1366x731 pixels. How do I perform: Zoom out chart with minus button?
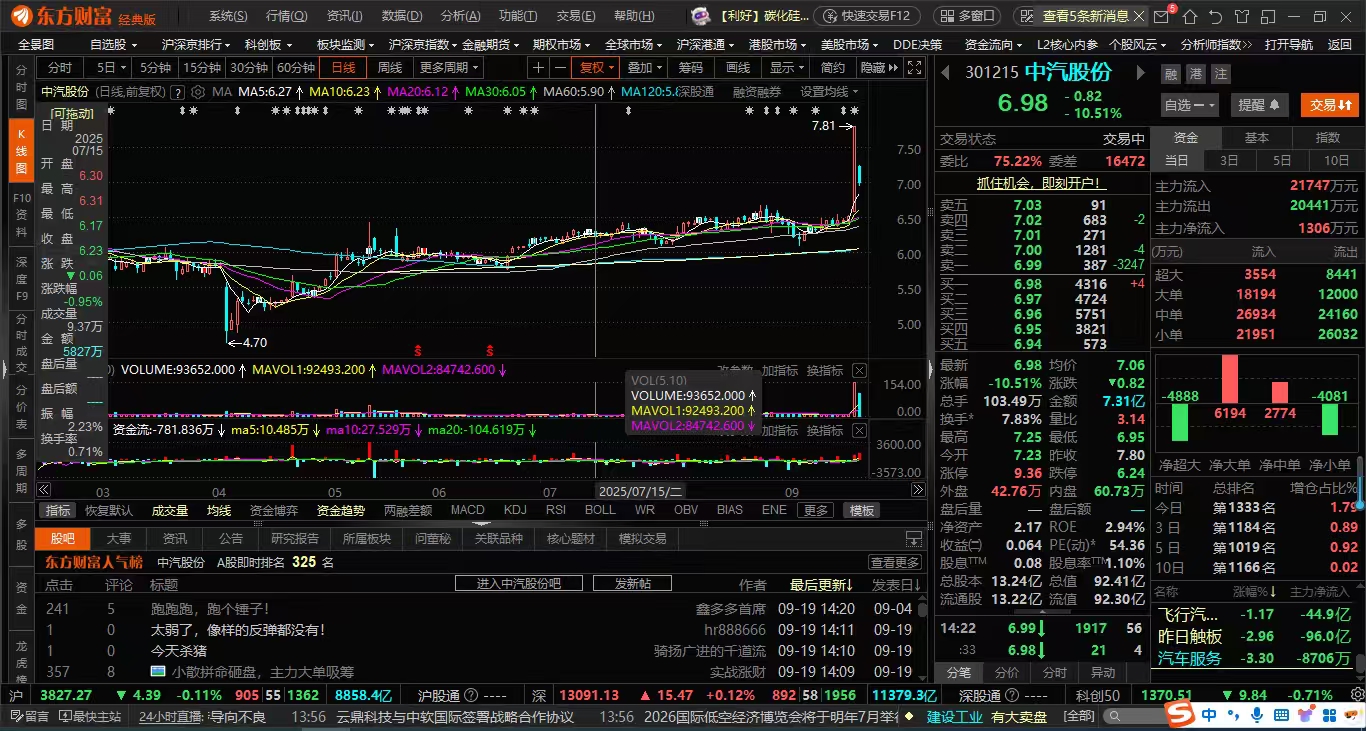[559, 67]
